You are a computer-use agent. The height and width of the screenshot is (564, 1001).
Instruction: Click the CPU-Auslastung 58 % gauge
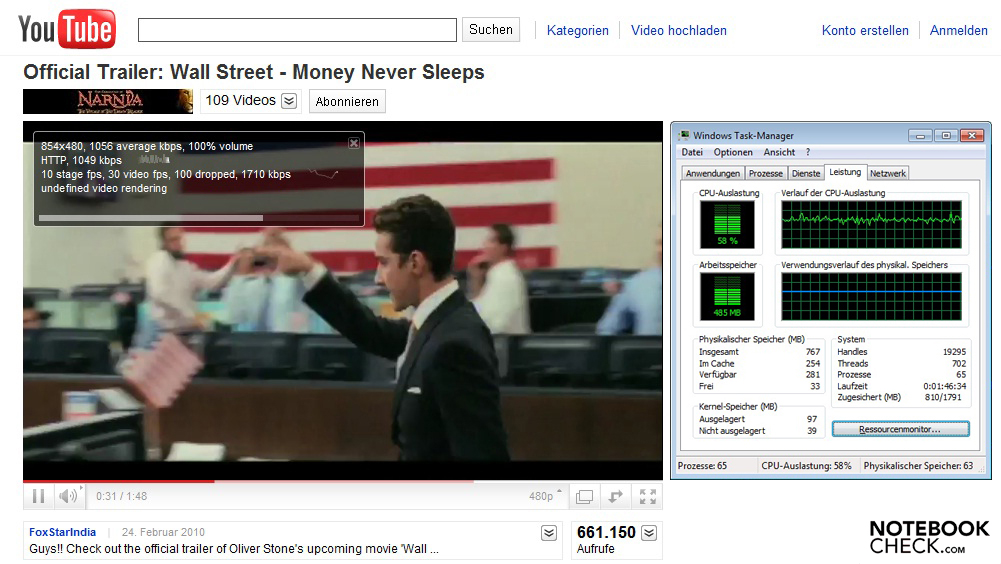tap(727, 225)
